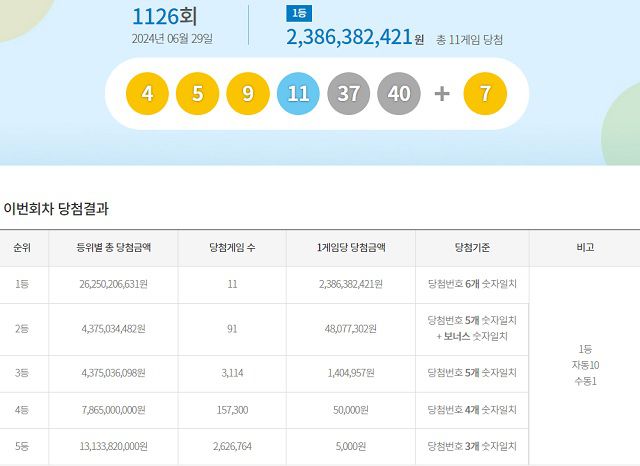This screenshot has width=640, height=466.
Task: Click the 2,386,382,421 first prize amount at top
Action: pyautogui.click(x=349, y=38)
